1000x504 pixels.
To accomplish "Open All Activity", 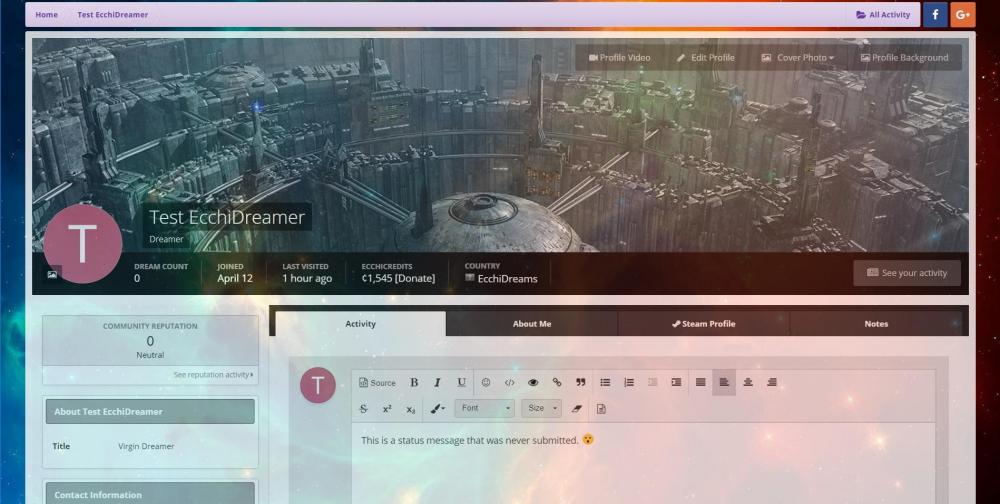I will click(883, 15).
